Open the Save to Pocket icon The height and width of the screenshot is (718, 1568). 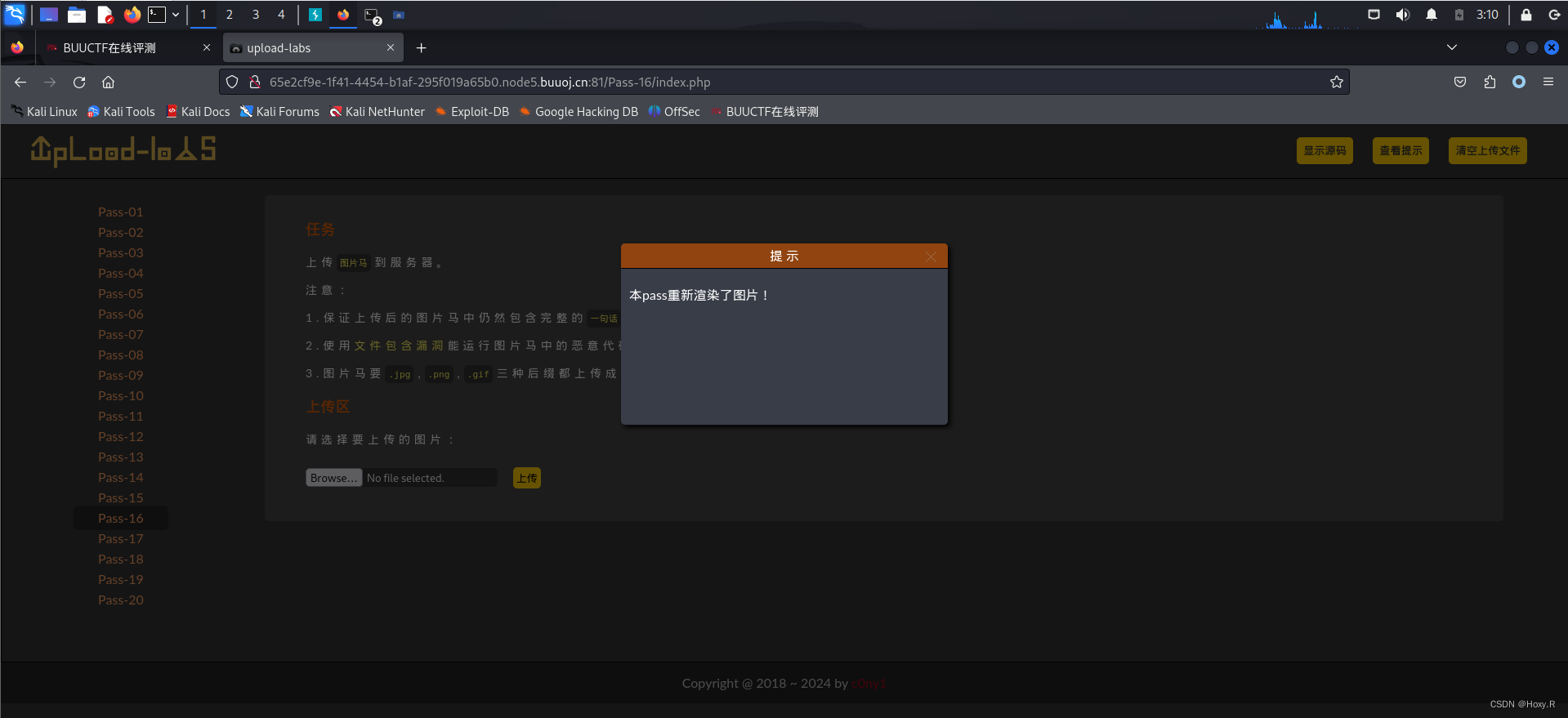tap(1460, 82)
